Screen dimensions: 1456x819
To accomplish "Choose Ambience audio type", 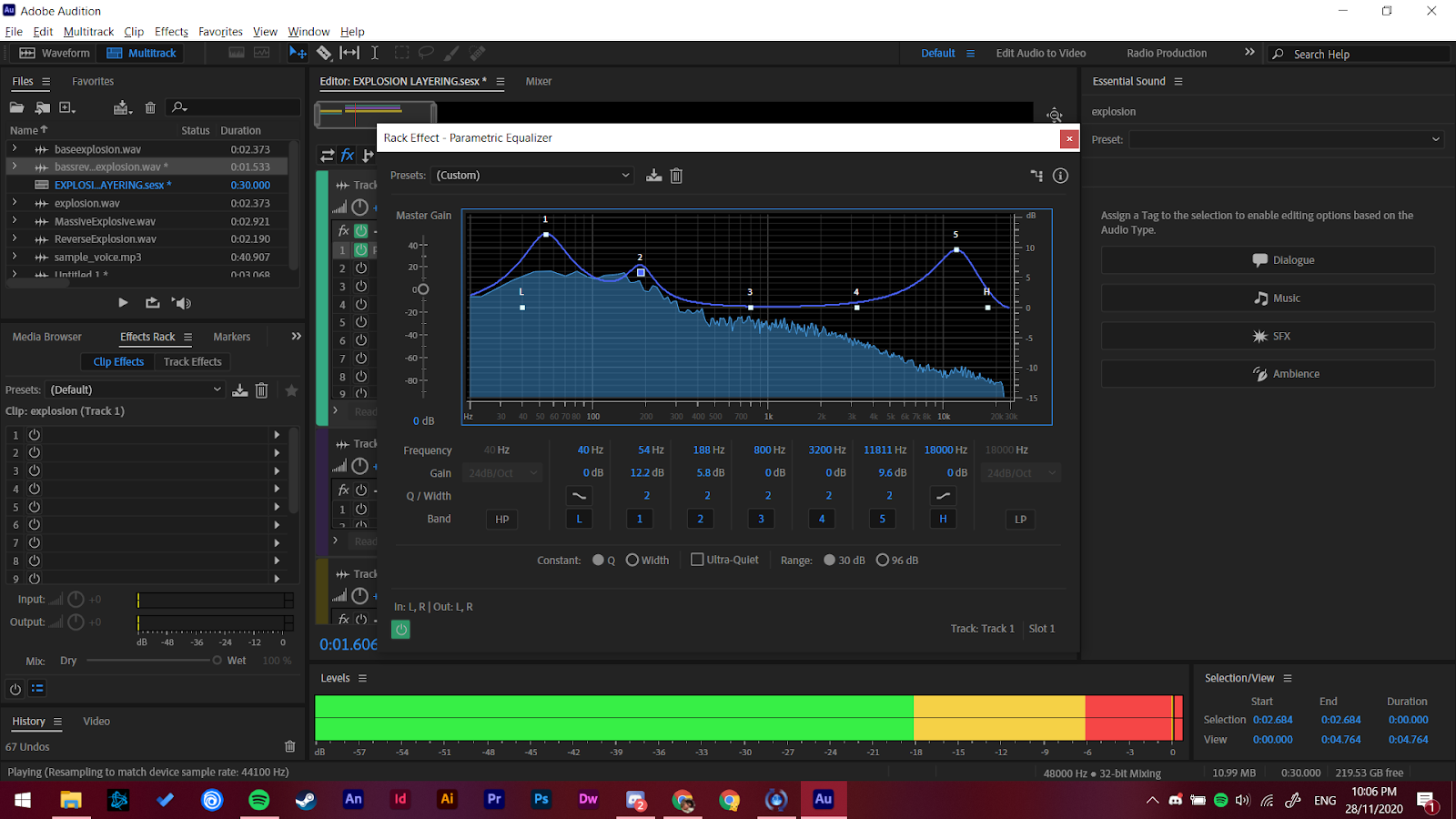I will coord(1268,374).
